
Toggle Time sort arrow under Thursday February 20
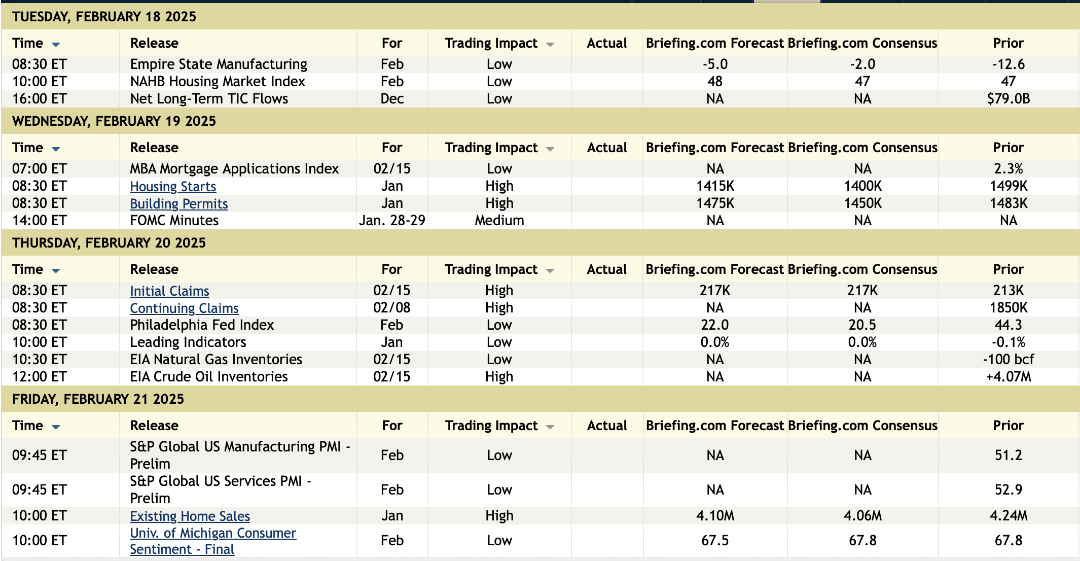[x=55, y=270]
